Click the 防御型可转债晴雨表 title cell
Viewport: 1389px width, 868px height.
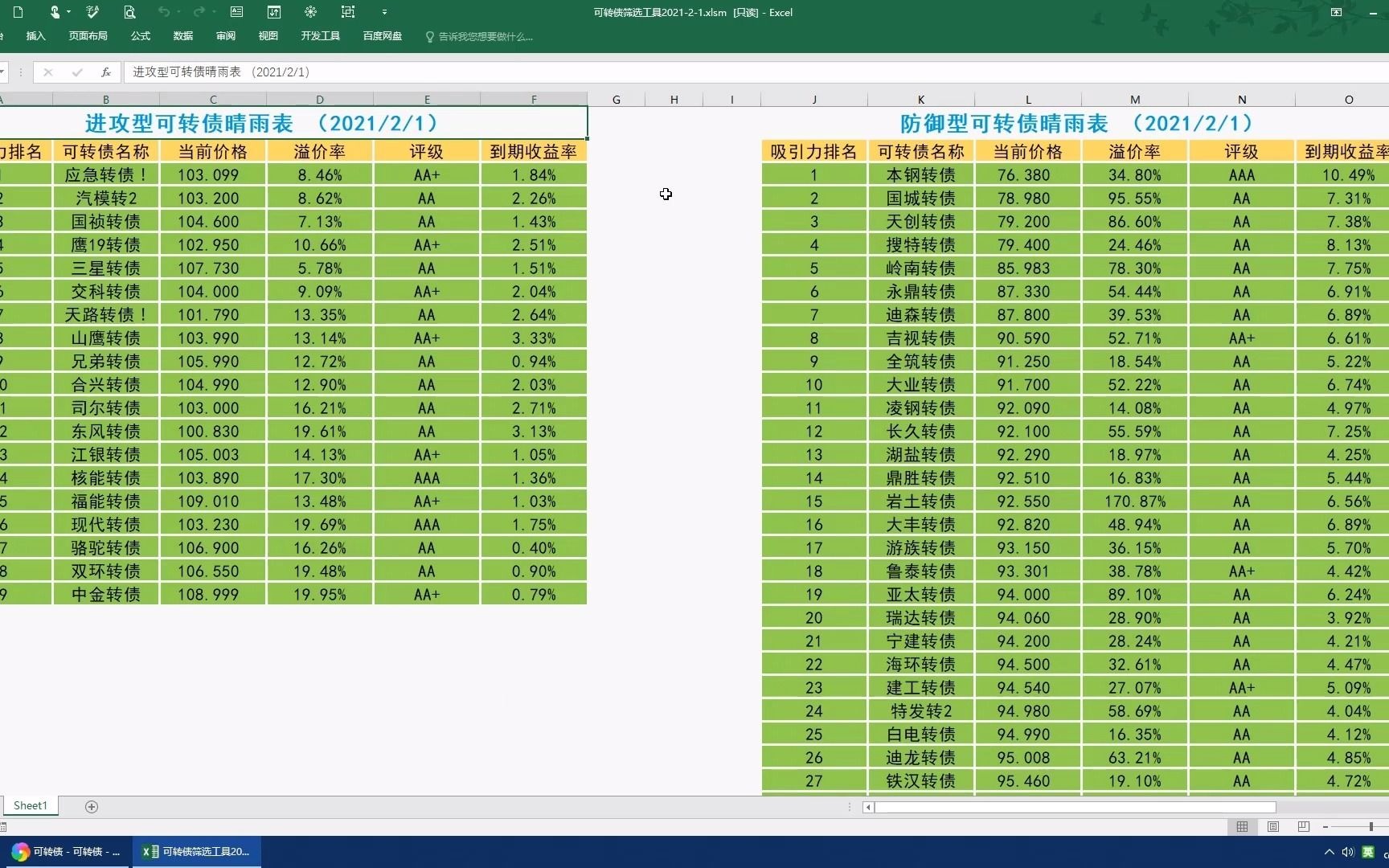point(1077,123)
